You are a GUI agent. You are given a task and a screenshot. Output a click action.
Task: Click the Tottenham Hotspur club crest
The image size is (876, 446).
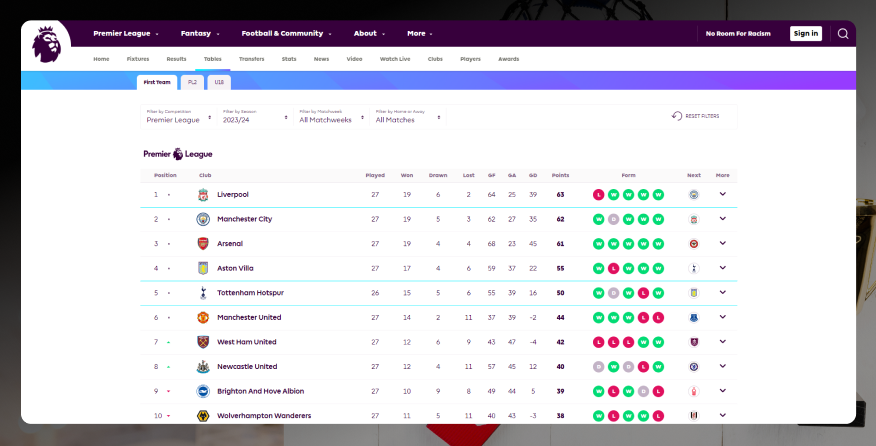click(x=203, y=293)
